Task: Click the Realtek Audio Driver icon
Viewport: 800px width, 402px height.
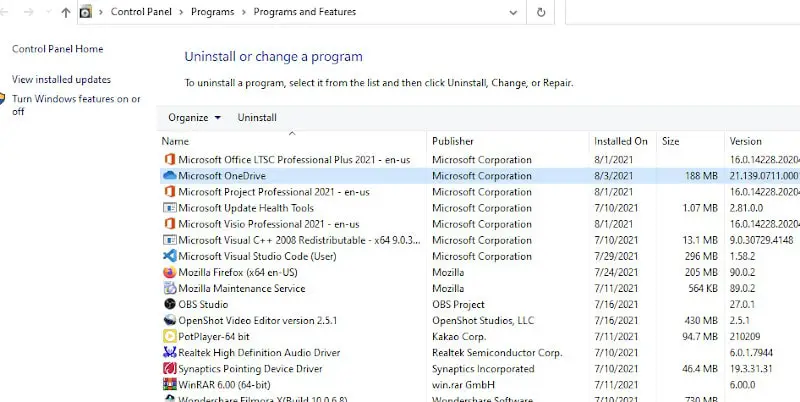Action: click(169, 353)
